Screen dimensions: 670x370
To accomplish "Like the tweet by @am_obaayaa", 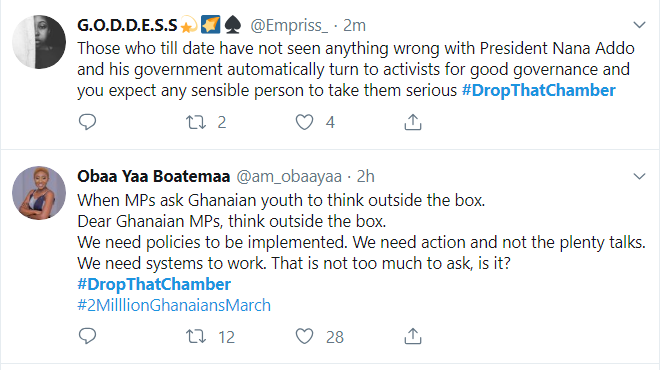I will [x=304, y=337].
